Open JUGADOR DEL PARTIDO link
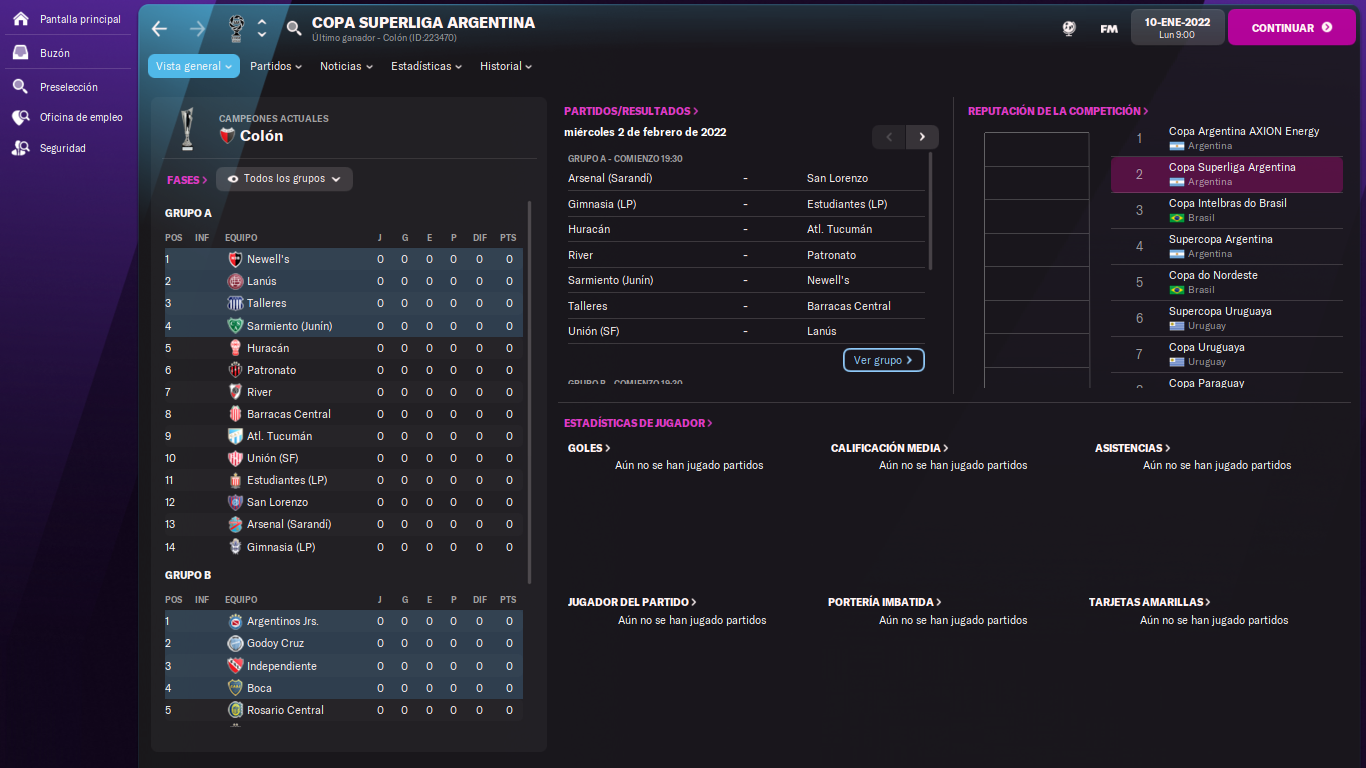 click(632, 602)
